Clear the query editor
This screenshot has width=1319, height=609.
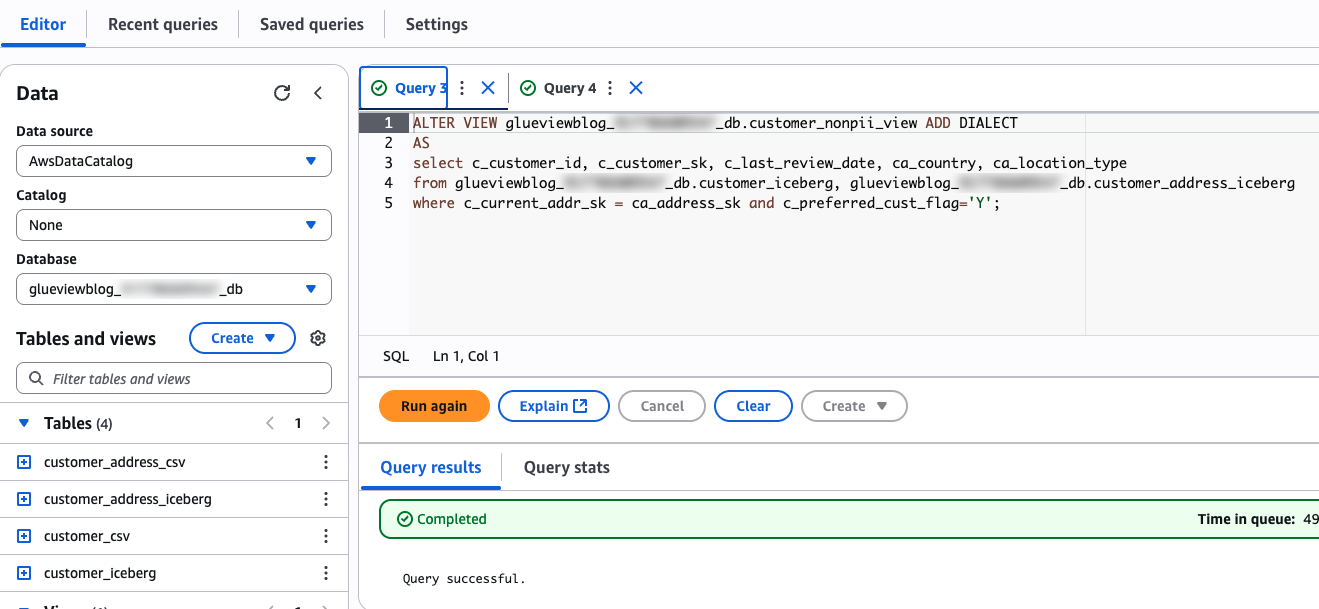tap(753, 406)
